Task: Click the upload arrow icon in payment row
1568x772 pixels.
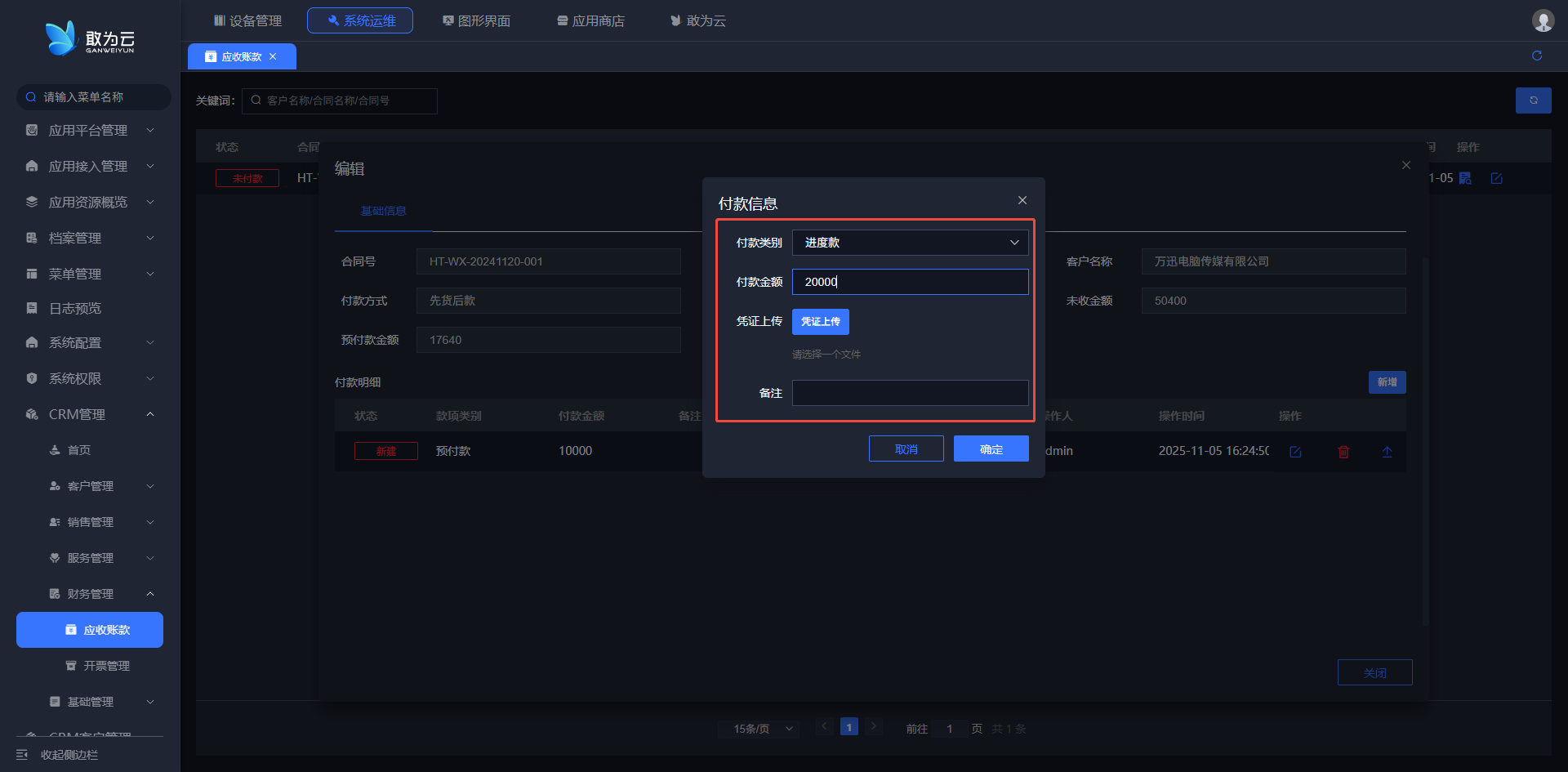Action: coord(1387,452)
